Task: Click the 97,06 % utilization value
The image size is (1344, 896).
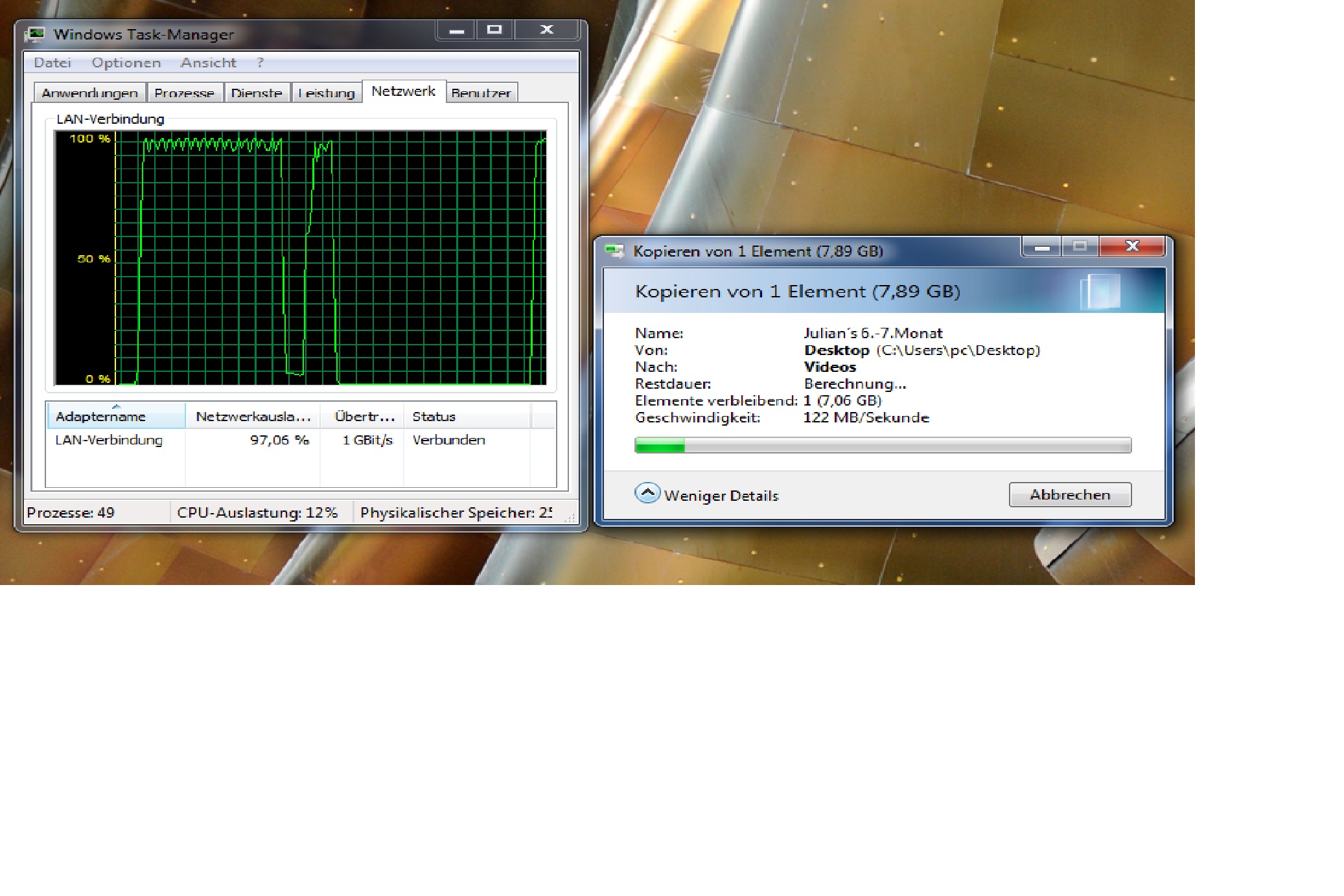Action: click(x=279, y=440)
